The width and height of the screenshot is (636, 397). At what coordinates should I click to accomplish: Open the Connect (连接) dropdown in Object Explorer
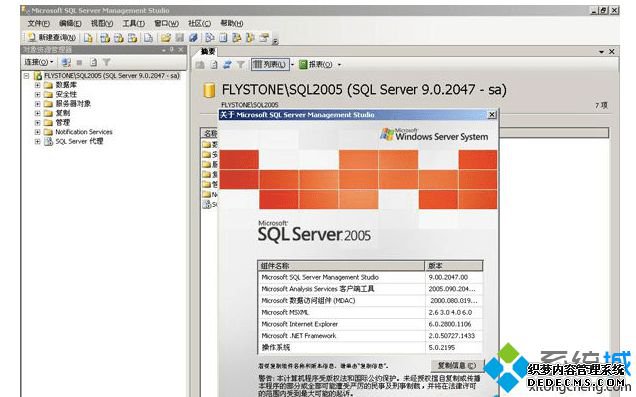click(x=39, y=62)
